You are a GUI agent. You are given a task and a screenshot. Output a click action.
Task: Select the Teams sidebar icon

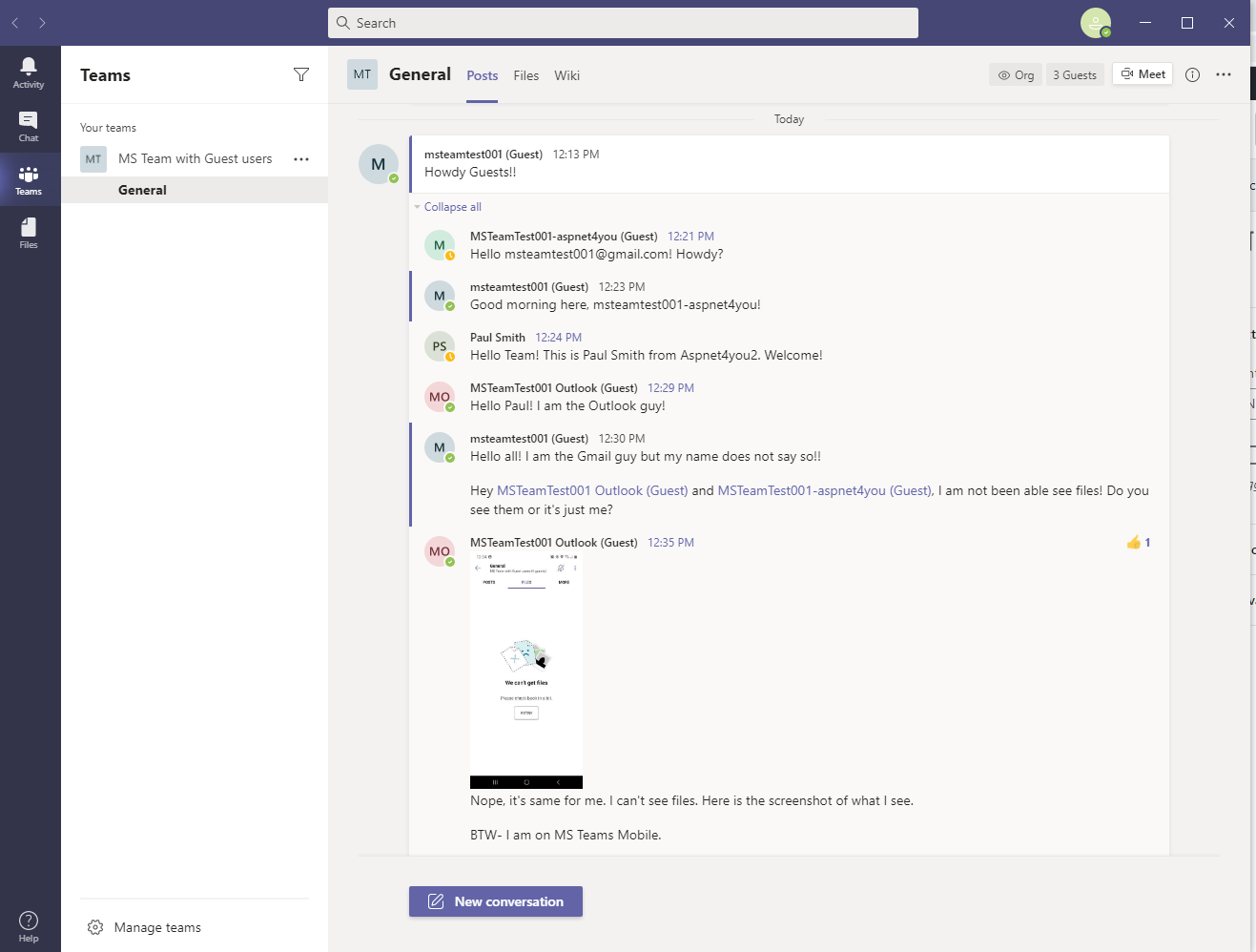coord(29,179)
